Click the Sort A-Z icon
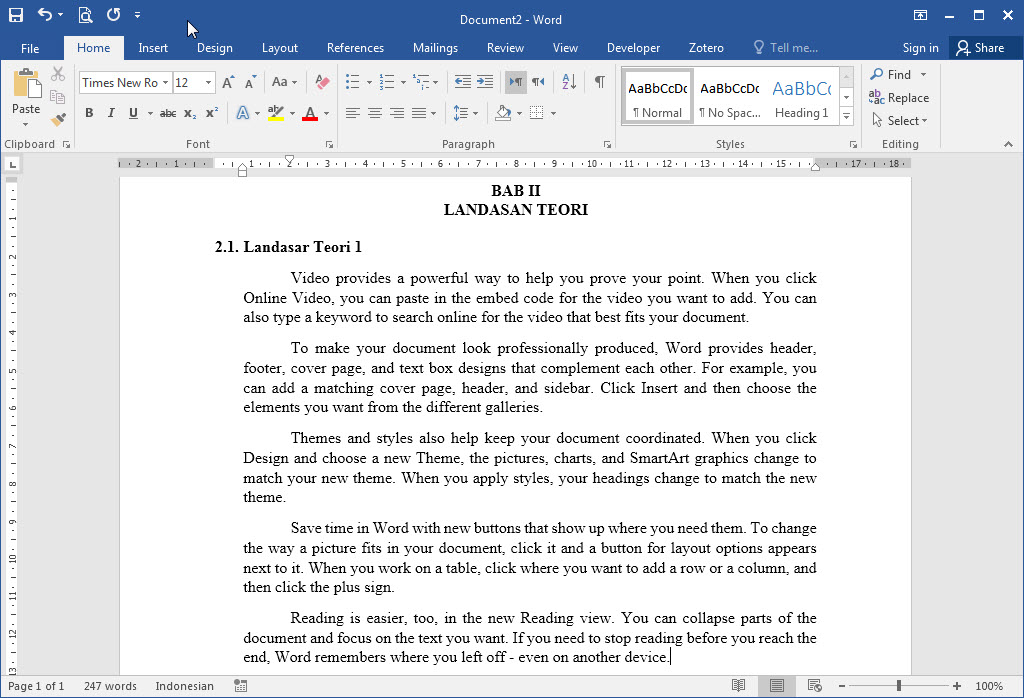The image size is (1024, 698). [569, 82]
